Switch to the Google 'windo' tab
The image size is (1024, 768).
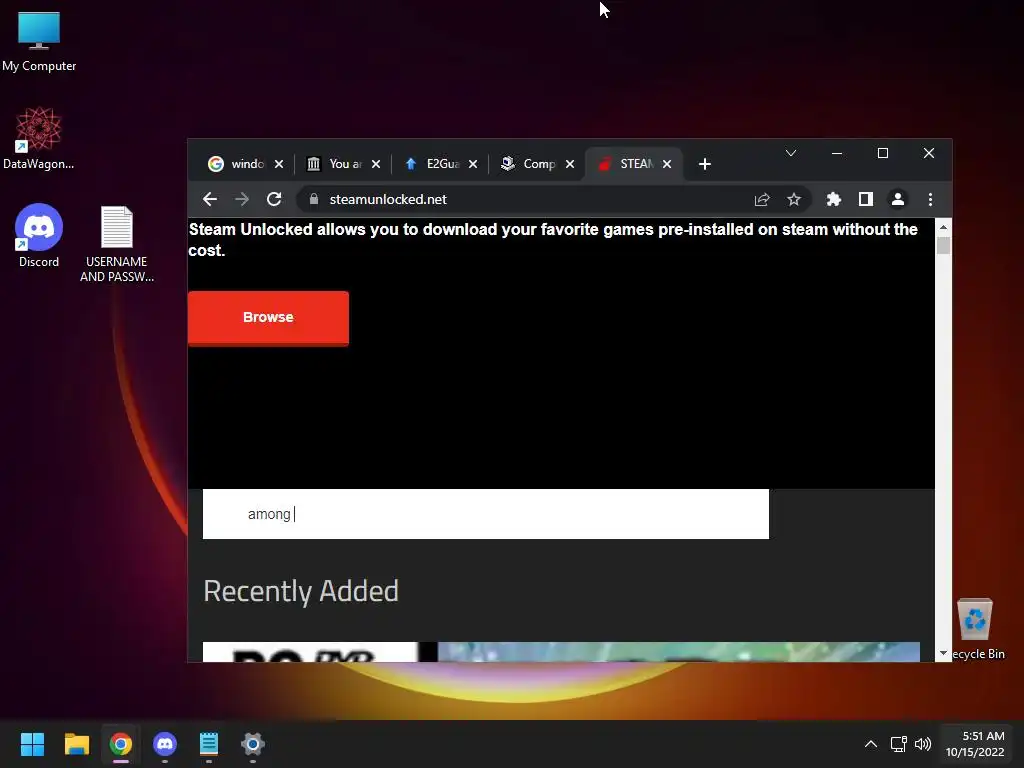[236, 164]
